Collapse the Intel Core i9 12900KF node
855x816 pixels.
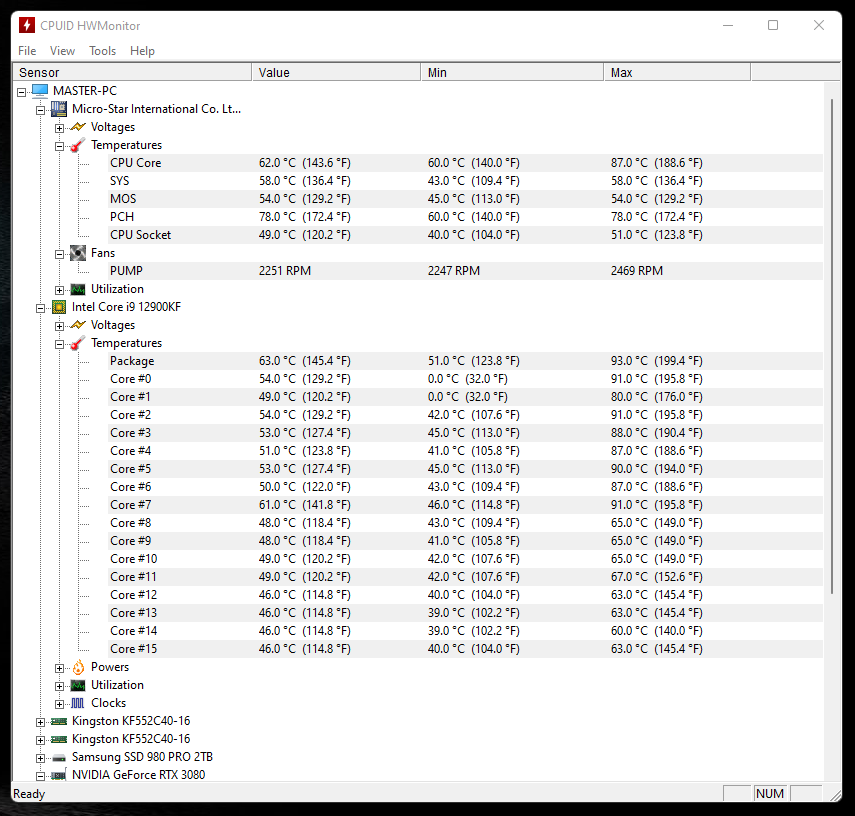(x=40, y=308)
